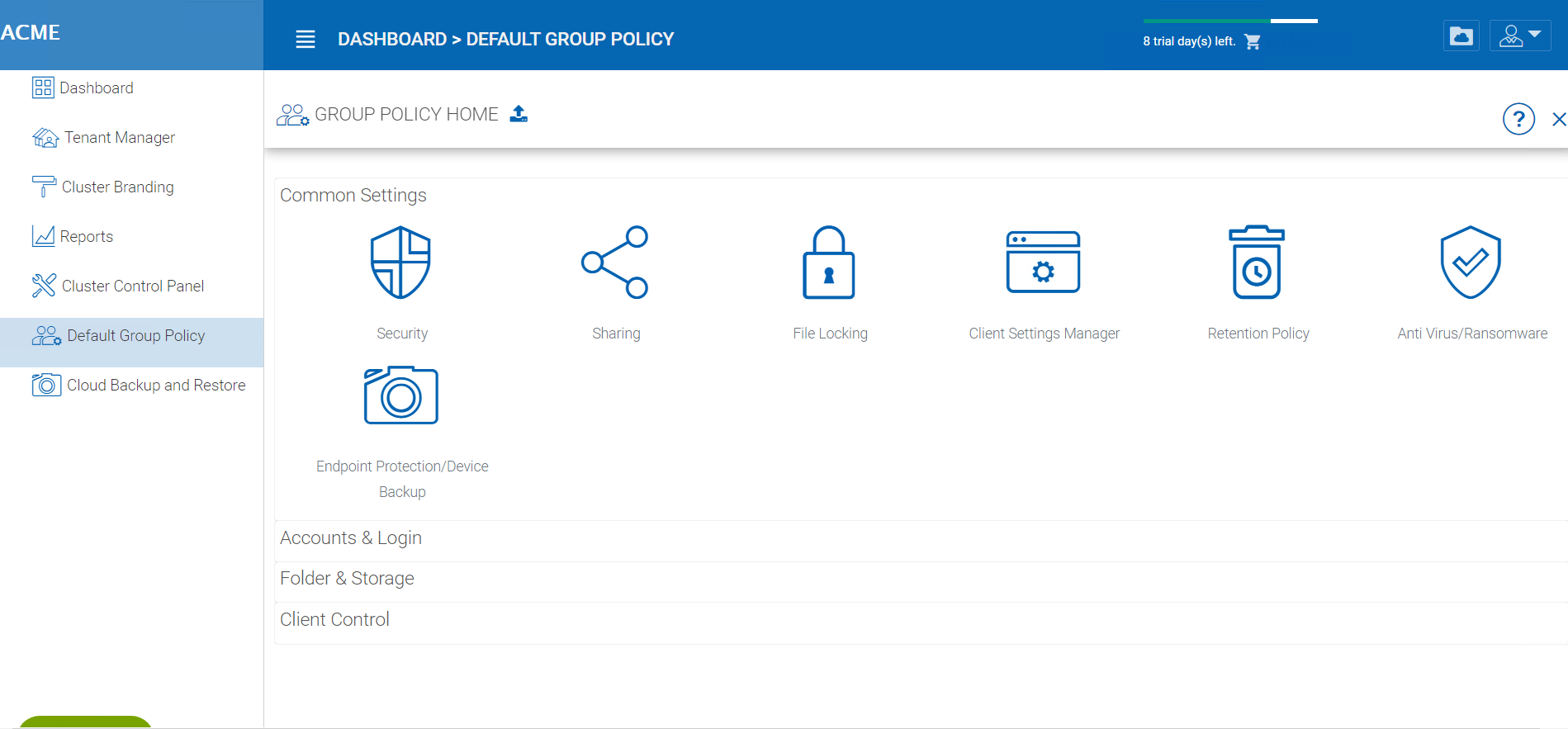The height and width of the screenshot is (729, 1568).
Task: Open Endpoint Protection/Device Backup camera icon
Action: coord(401,395)
